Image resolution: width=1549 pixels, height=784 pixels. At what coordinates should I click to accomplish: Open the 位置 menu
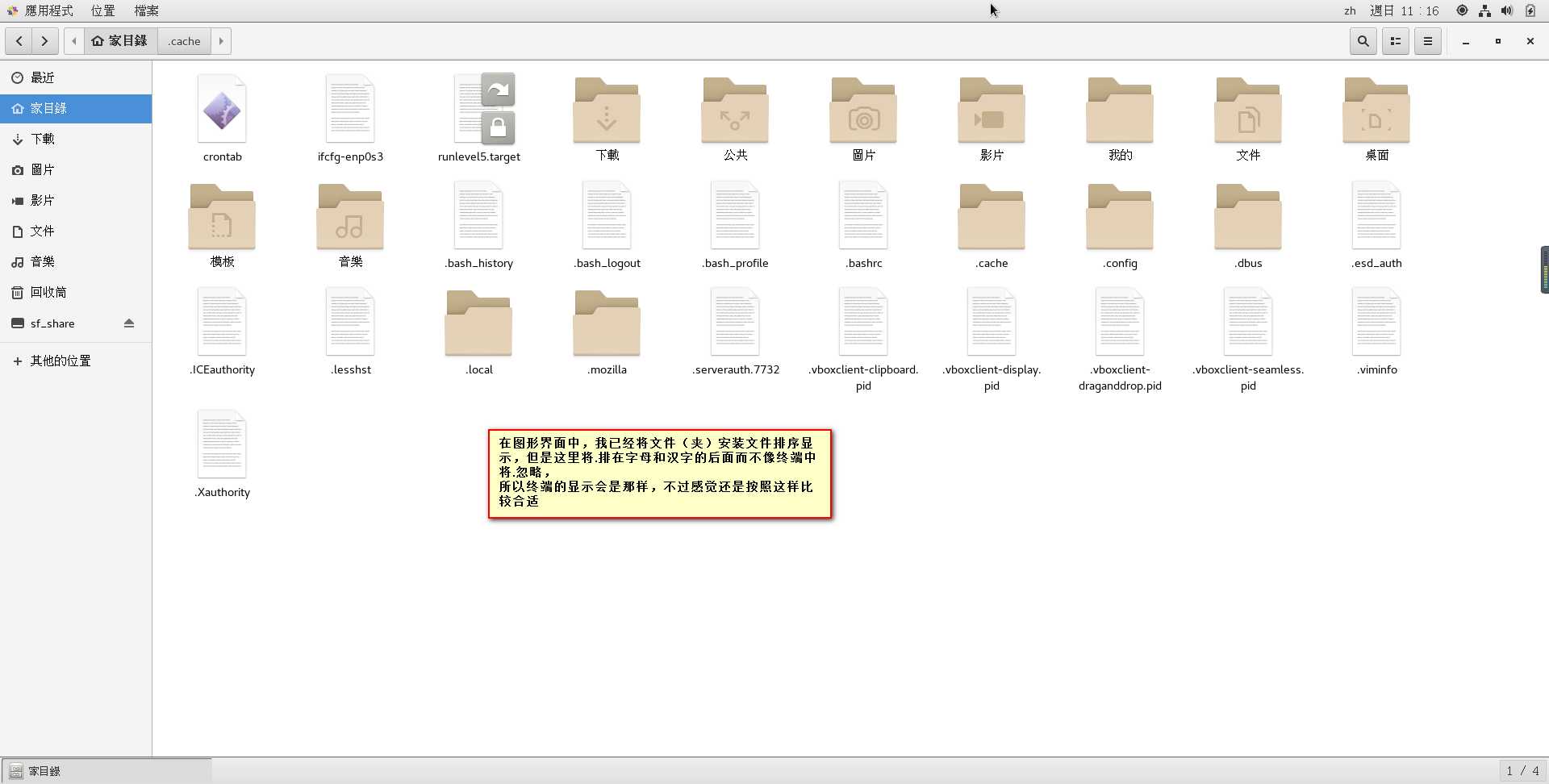(x=103, y=10)
